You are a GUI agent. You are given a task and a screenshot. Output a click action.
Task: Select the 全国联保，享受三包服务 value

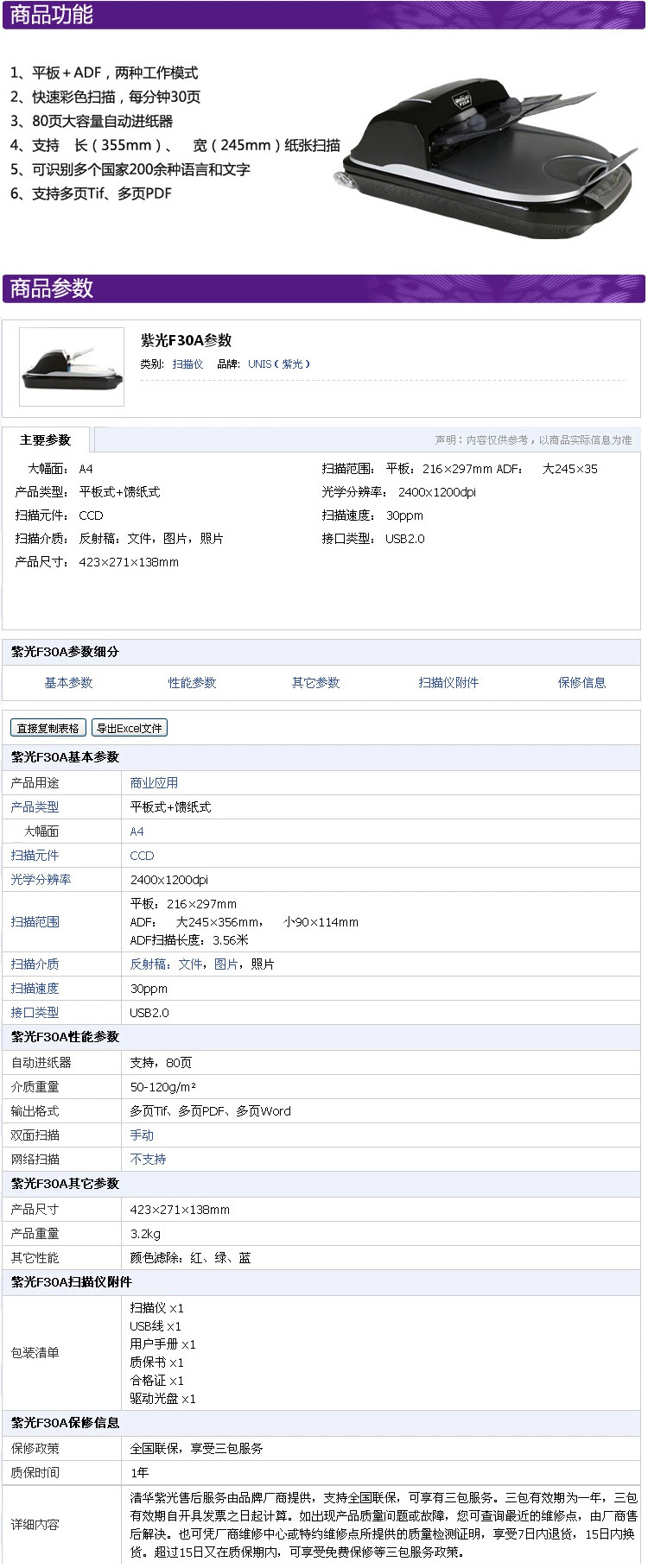[x=196, y=1449]
